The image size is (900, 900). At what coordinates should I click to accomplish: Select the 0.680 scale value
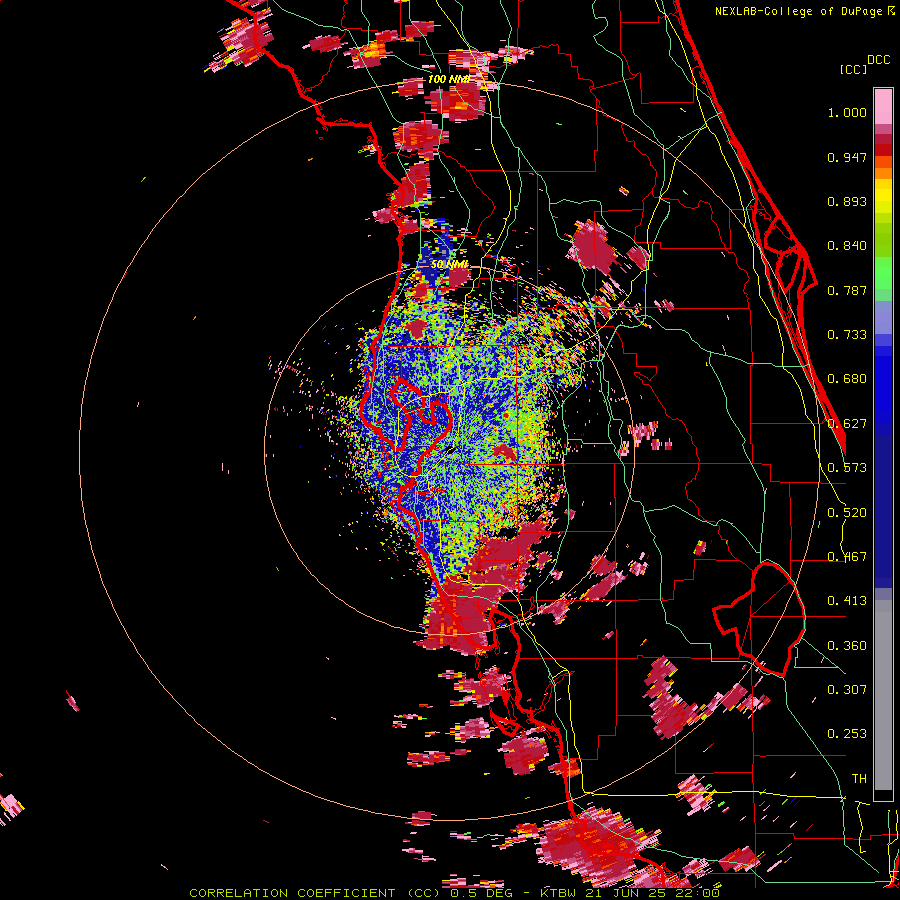click(847, 379)
